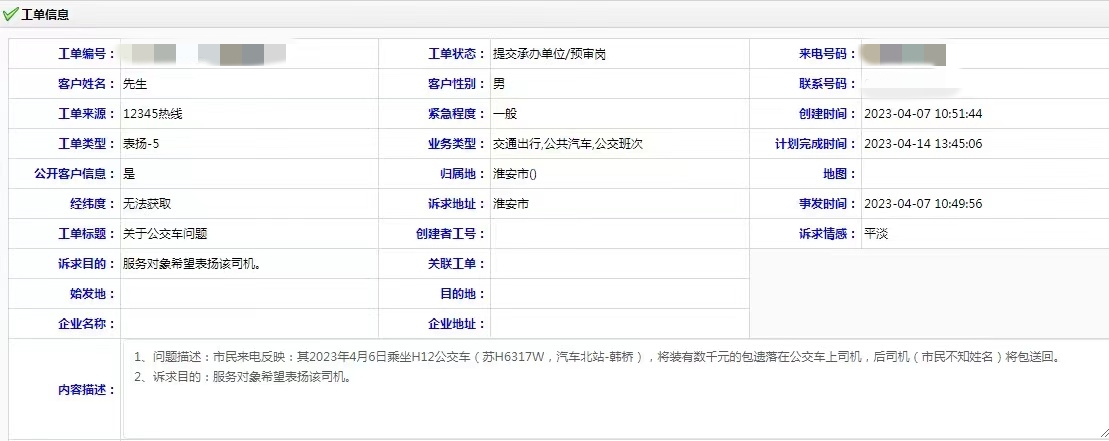Click the 企业地址 label
Image resolution: width=1109 pixels, height=441 pixels.
(x=456, y=324)
